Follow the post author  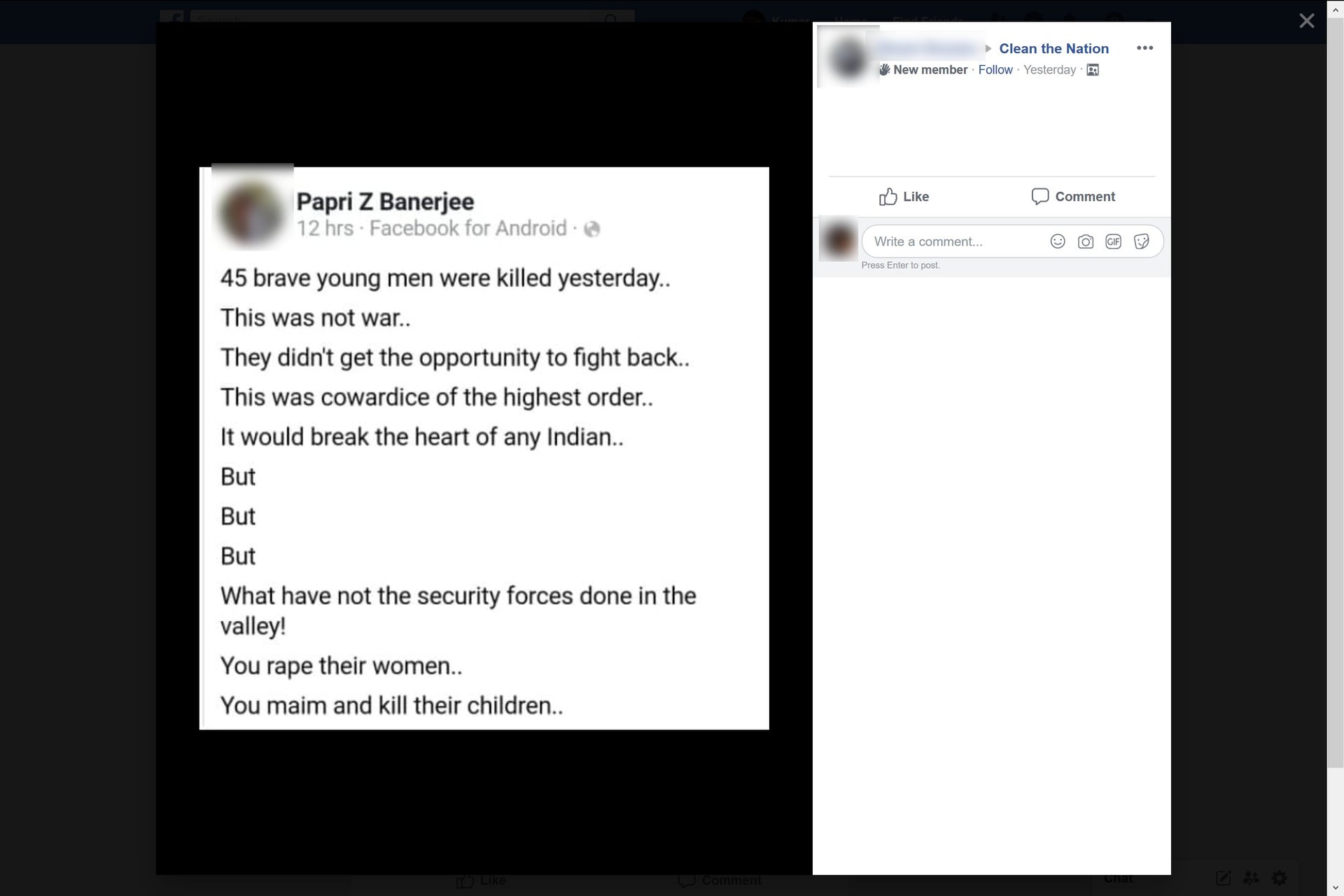tap(995, 70)
